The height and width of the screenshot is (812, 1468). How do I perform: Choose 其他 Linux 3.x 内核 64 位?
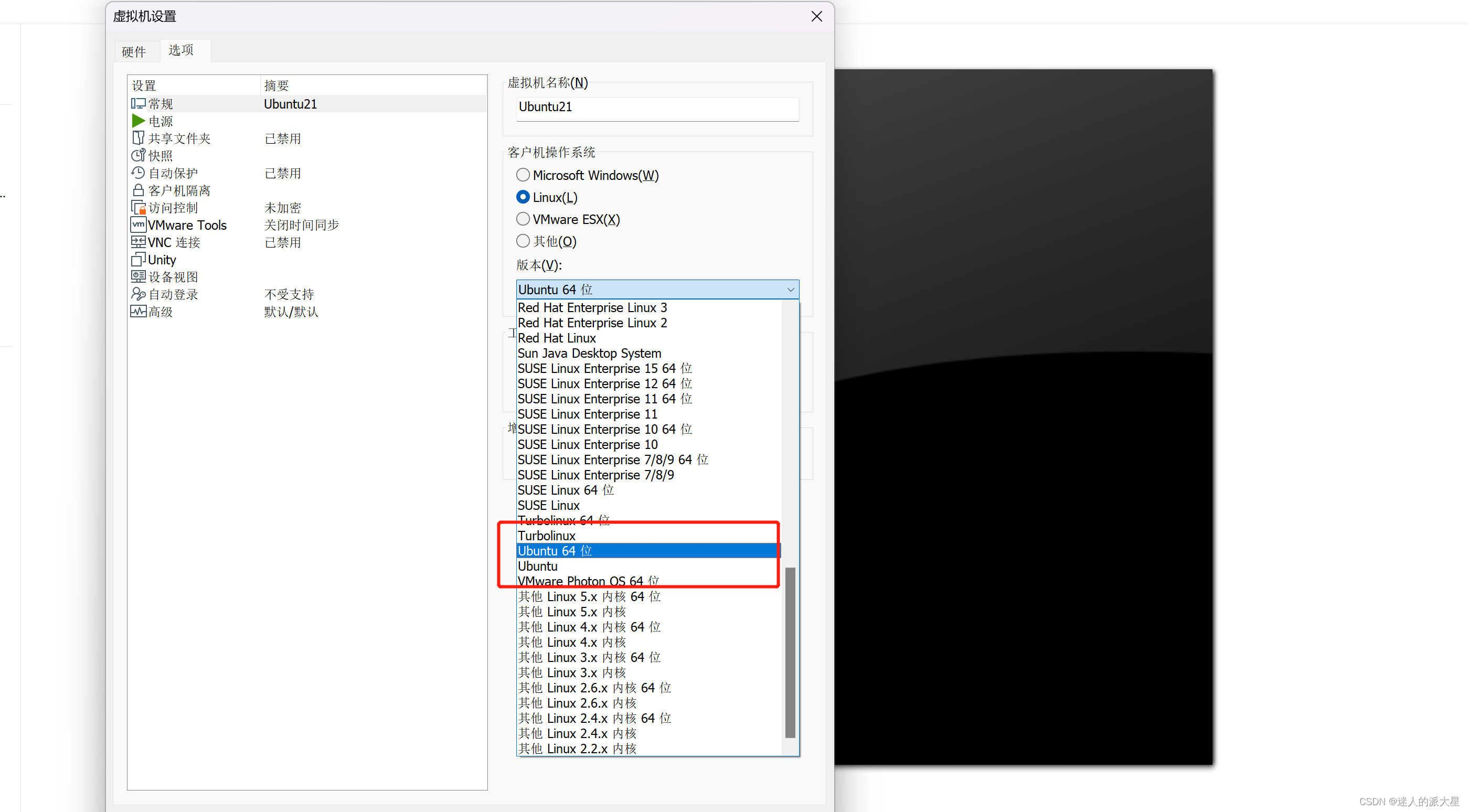pyautogui.click(x=649, y=657)
